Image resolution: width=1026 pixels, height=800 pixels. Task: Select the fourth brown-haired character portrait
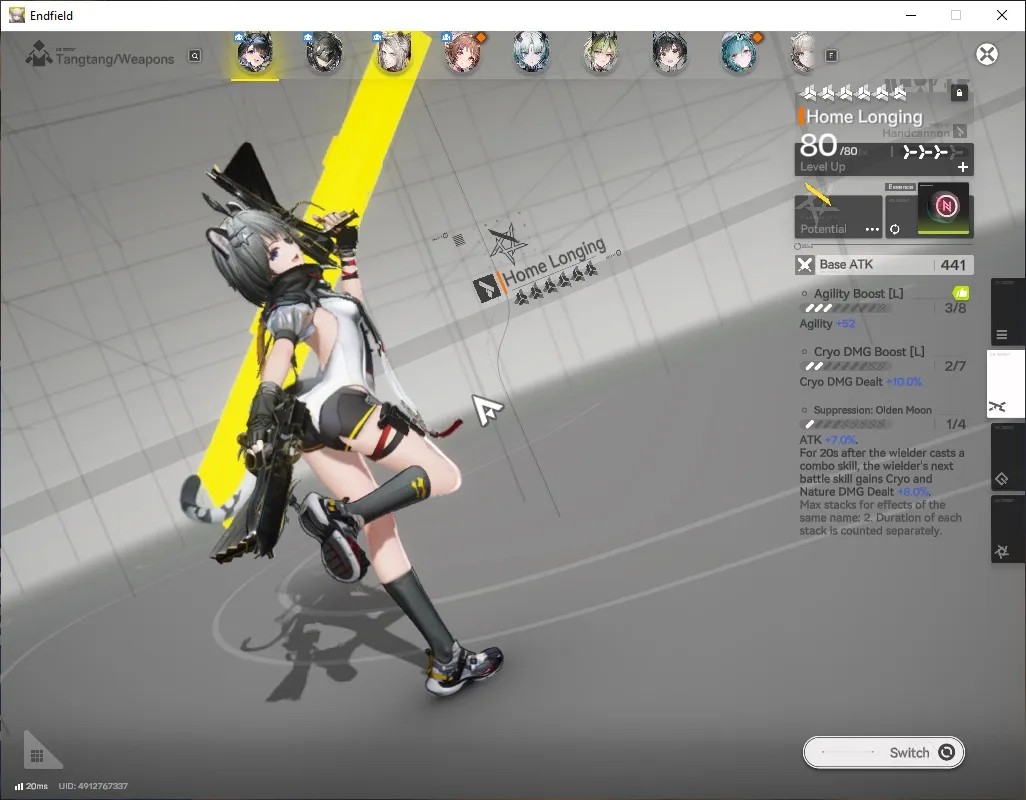pyautogui.click(x=463, y=52)
